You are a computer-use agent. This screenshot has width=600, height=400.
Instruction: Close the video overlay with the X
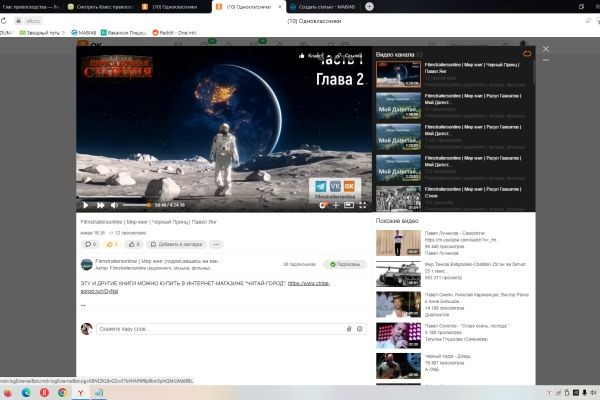click(x=546, y=49)
